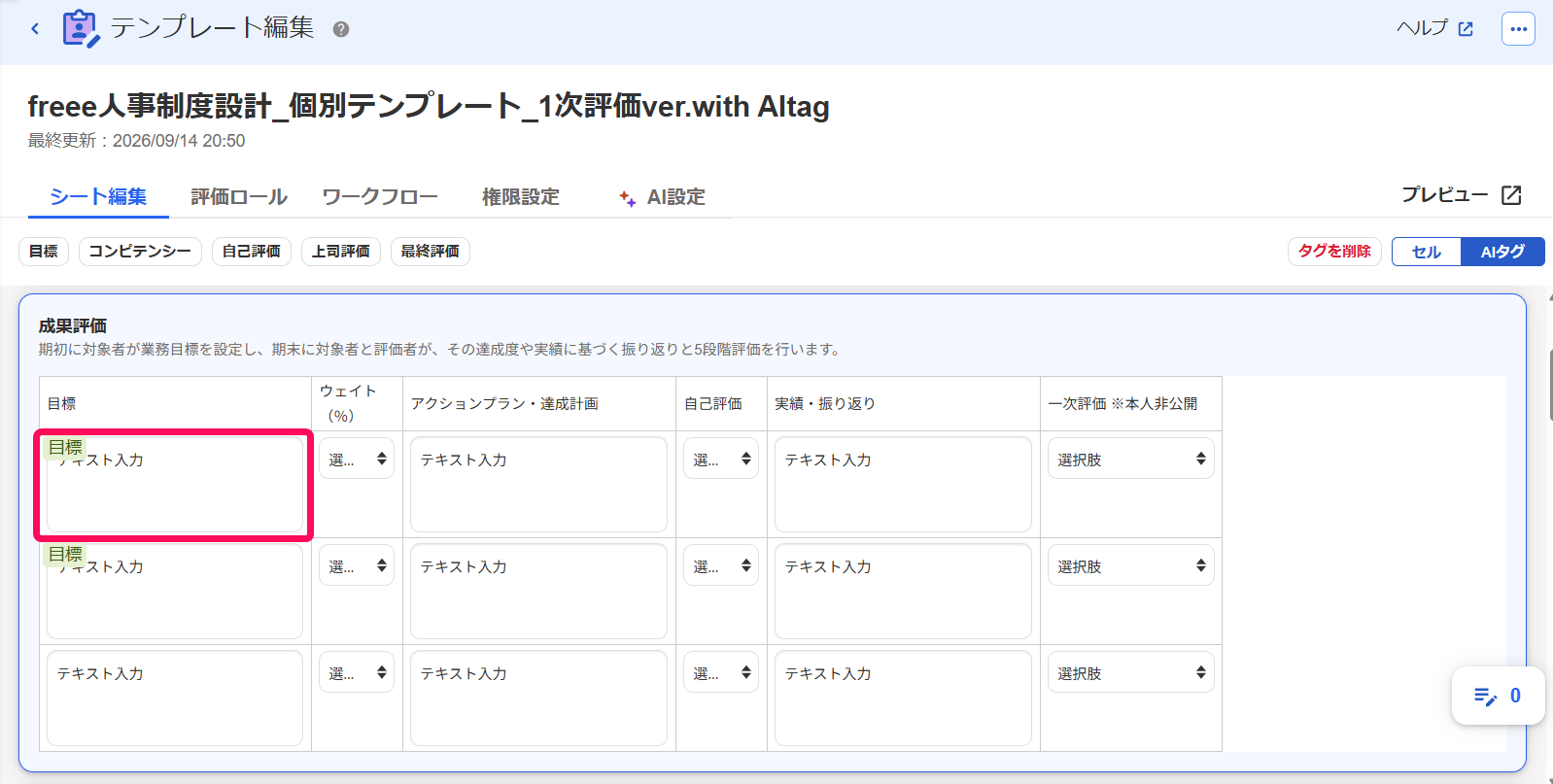Switch to the 評価ロール tab
This screenshot has height=784, width=1553.
click(239, 197)
